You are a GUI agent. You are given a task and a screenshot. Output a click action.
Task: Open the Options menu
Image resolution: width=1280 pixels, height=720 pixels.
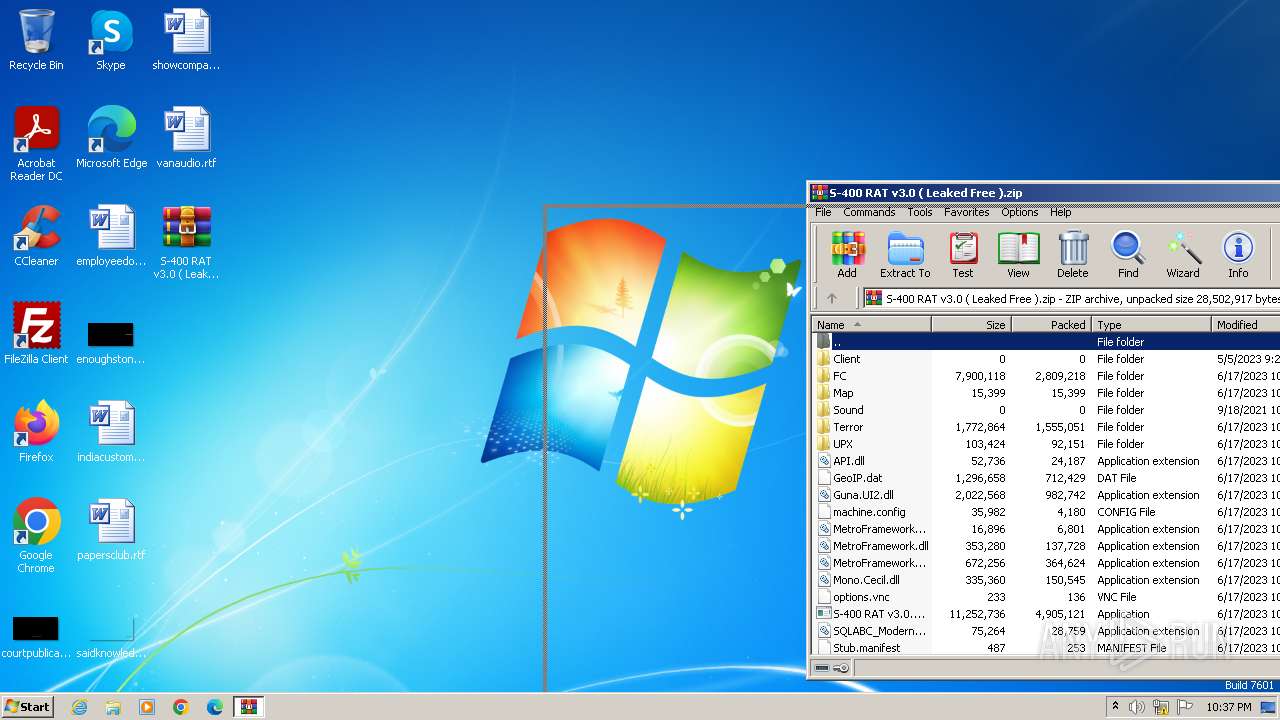tap(1020, 212)
